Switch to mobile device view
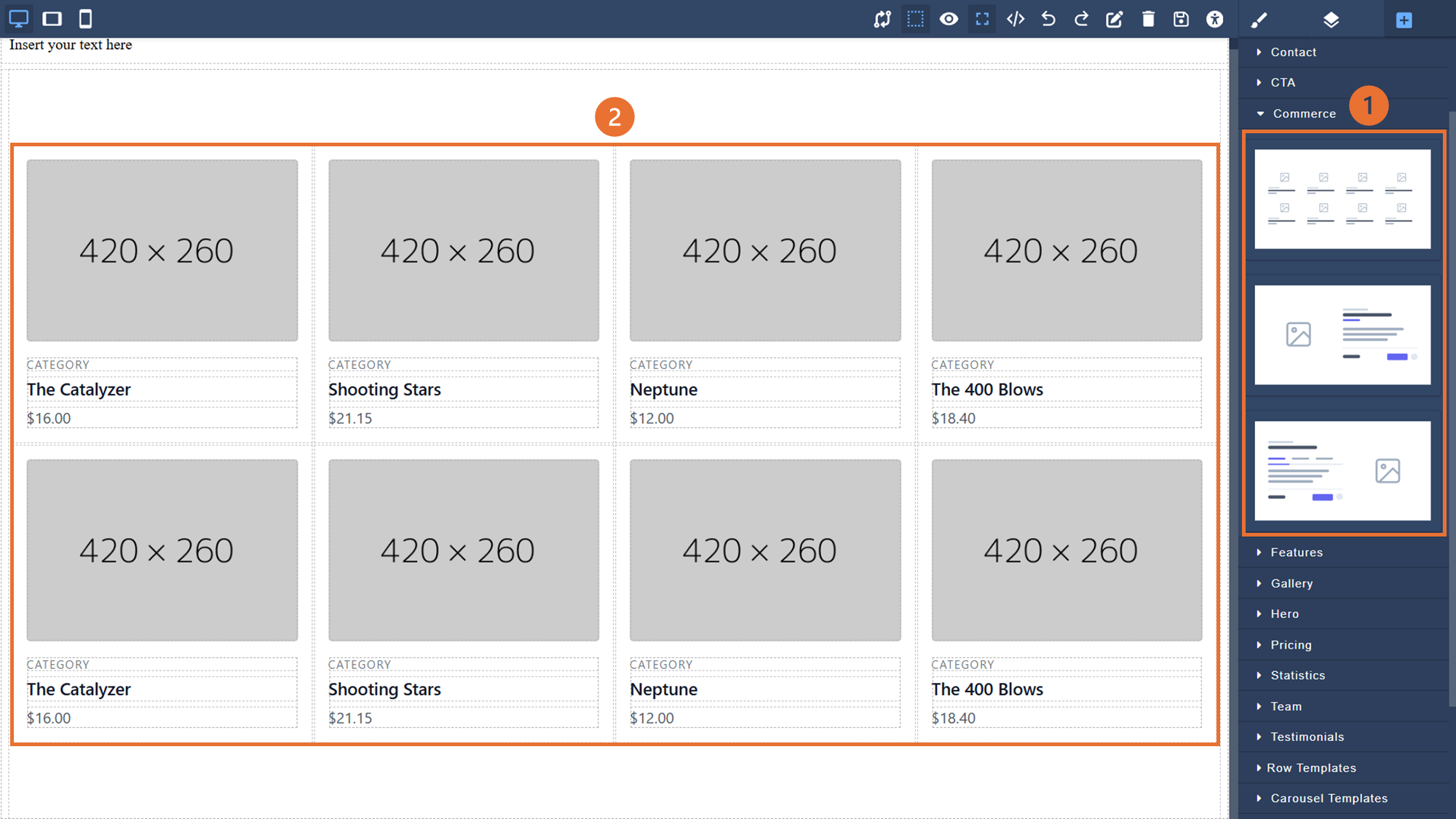The height and width of the screenshot is (819, 1456). pos(85,19)
